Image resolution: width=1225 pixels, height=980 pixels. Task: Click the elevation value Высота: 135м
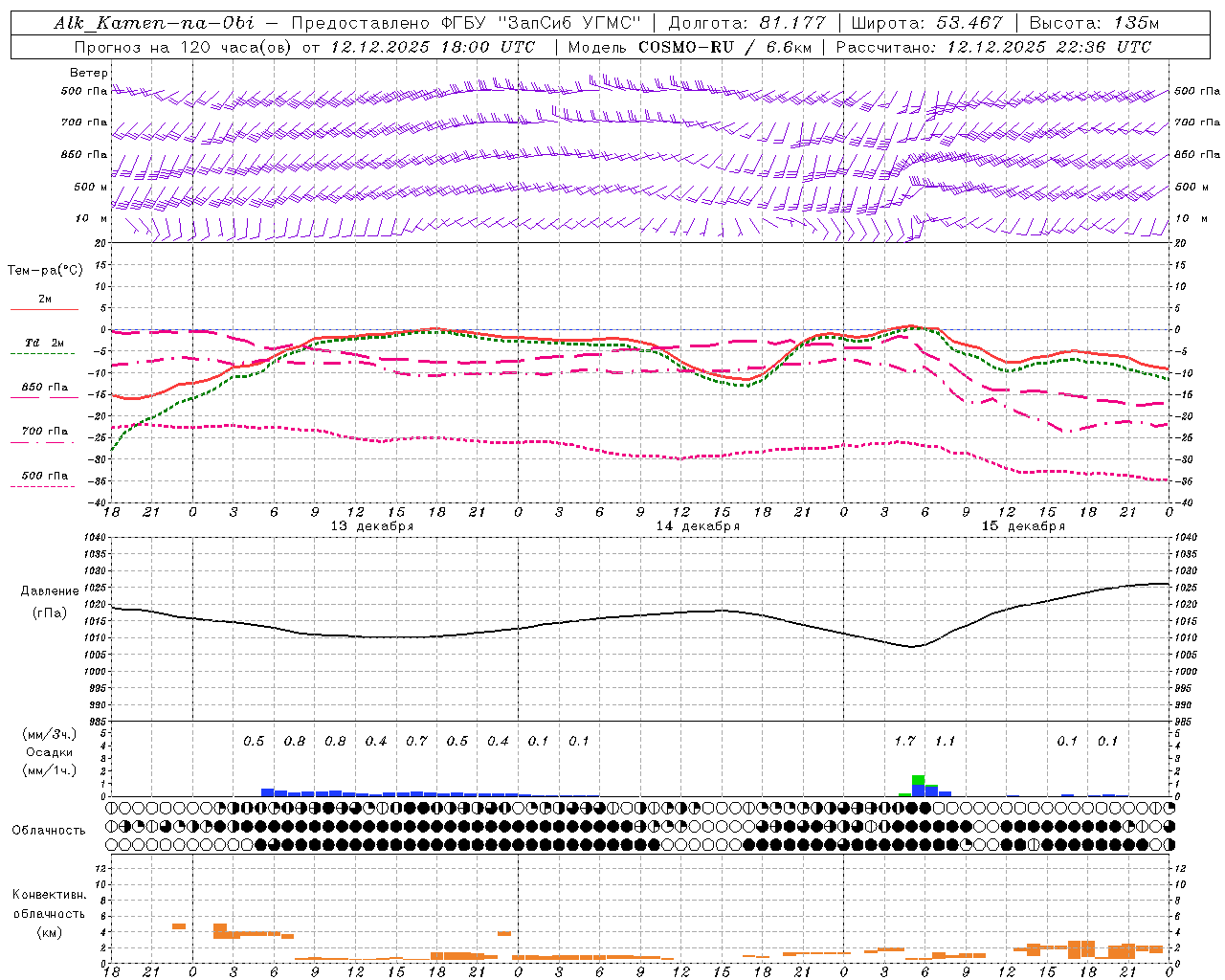pyautogui.click(x=1092, y=23)
